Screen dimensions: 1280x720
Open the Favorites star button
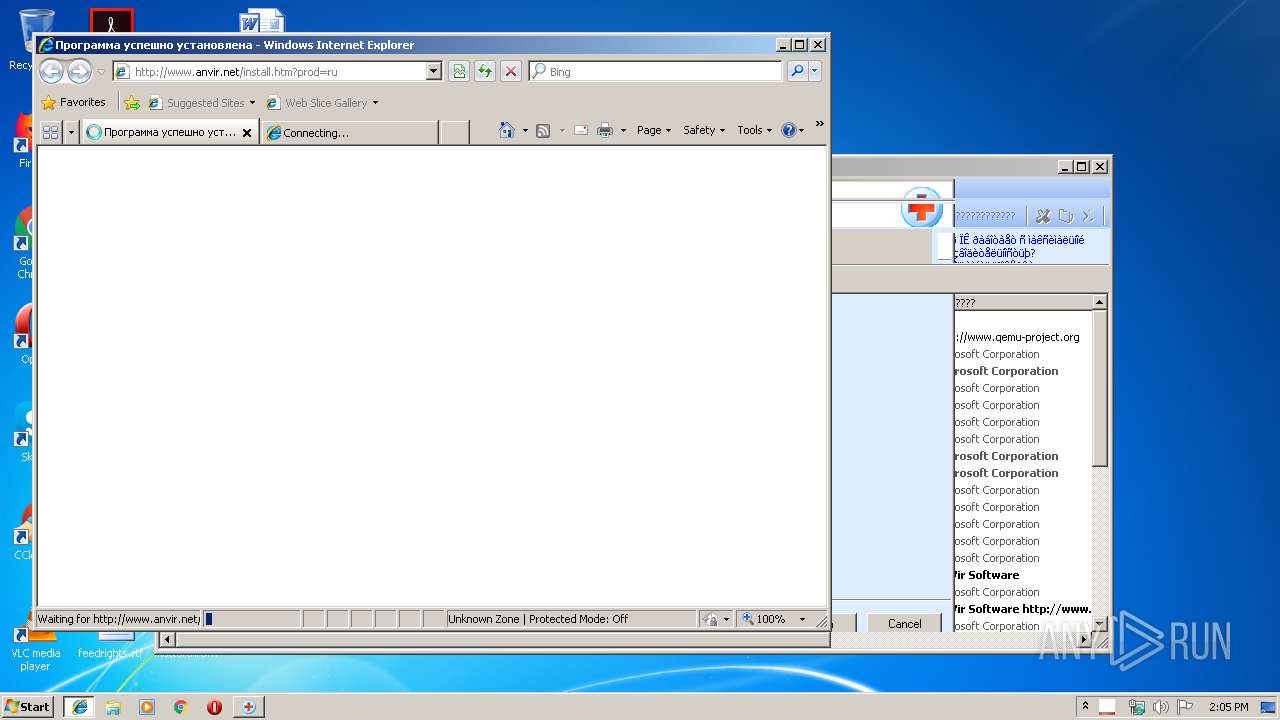(73, 102)
